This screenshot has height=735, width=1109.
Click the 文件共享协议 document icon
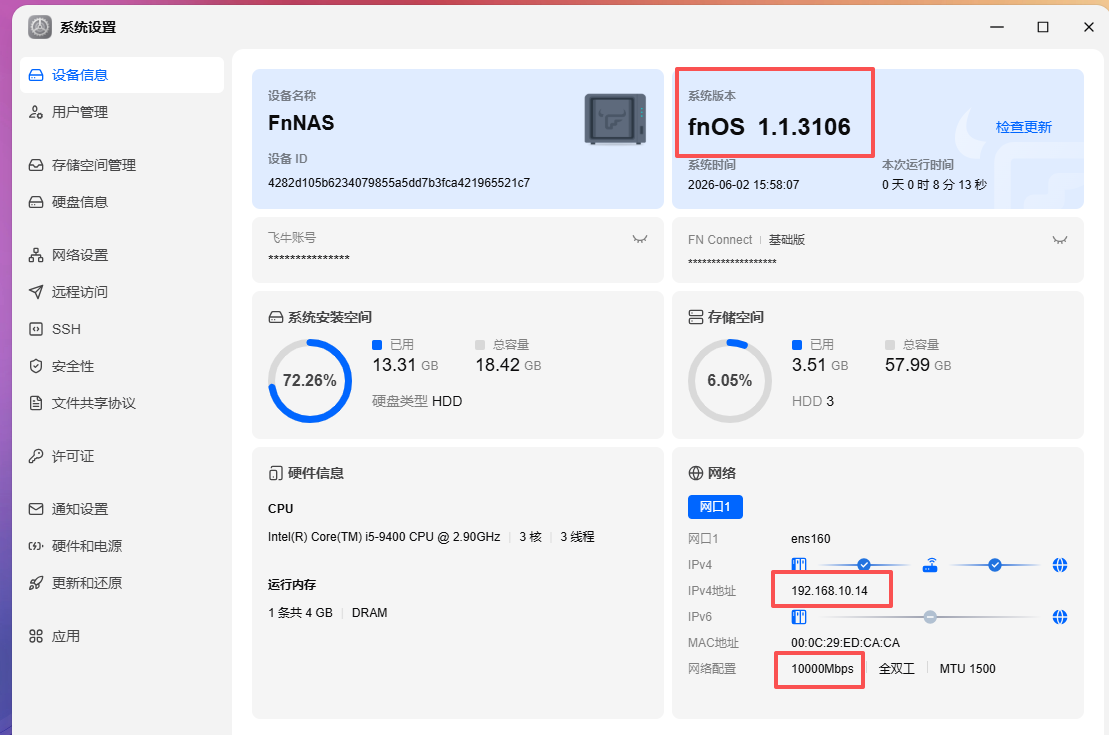[36, 403]
